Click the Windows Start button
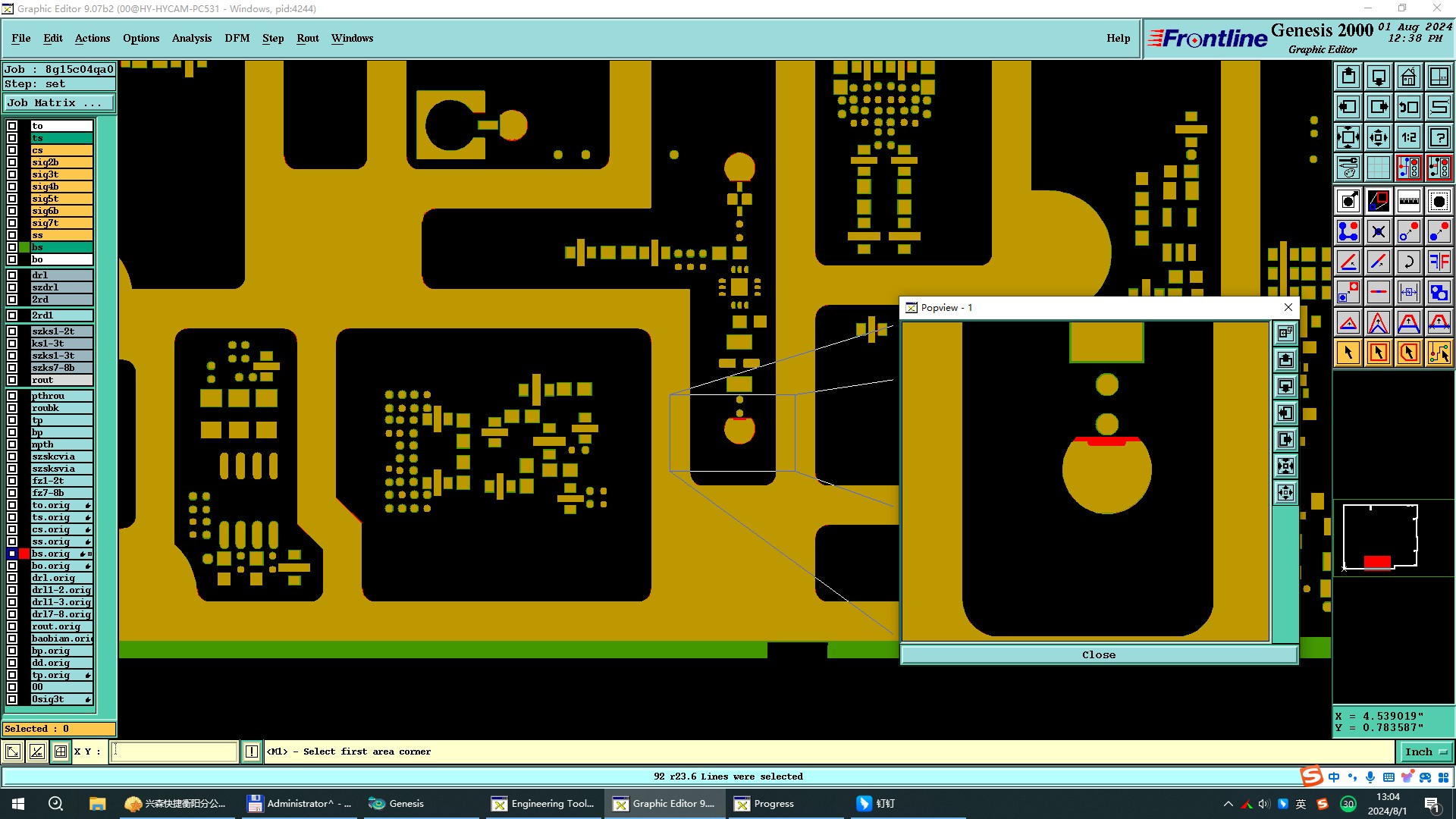 click(18, 804)
